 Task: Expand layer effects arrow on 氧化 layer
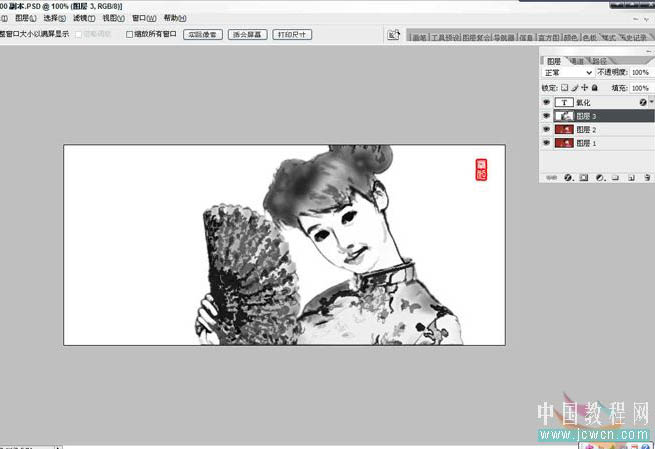click(651, 102)
